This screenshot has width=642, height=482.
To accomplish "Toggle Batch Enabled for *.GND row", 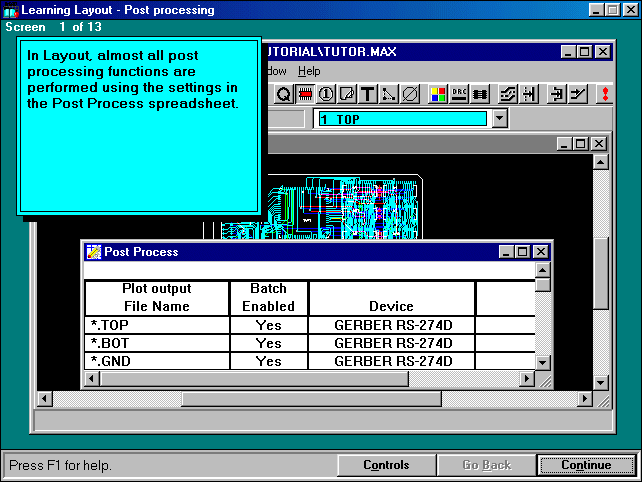I will pyautogui.click(x=268, y=361).
